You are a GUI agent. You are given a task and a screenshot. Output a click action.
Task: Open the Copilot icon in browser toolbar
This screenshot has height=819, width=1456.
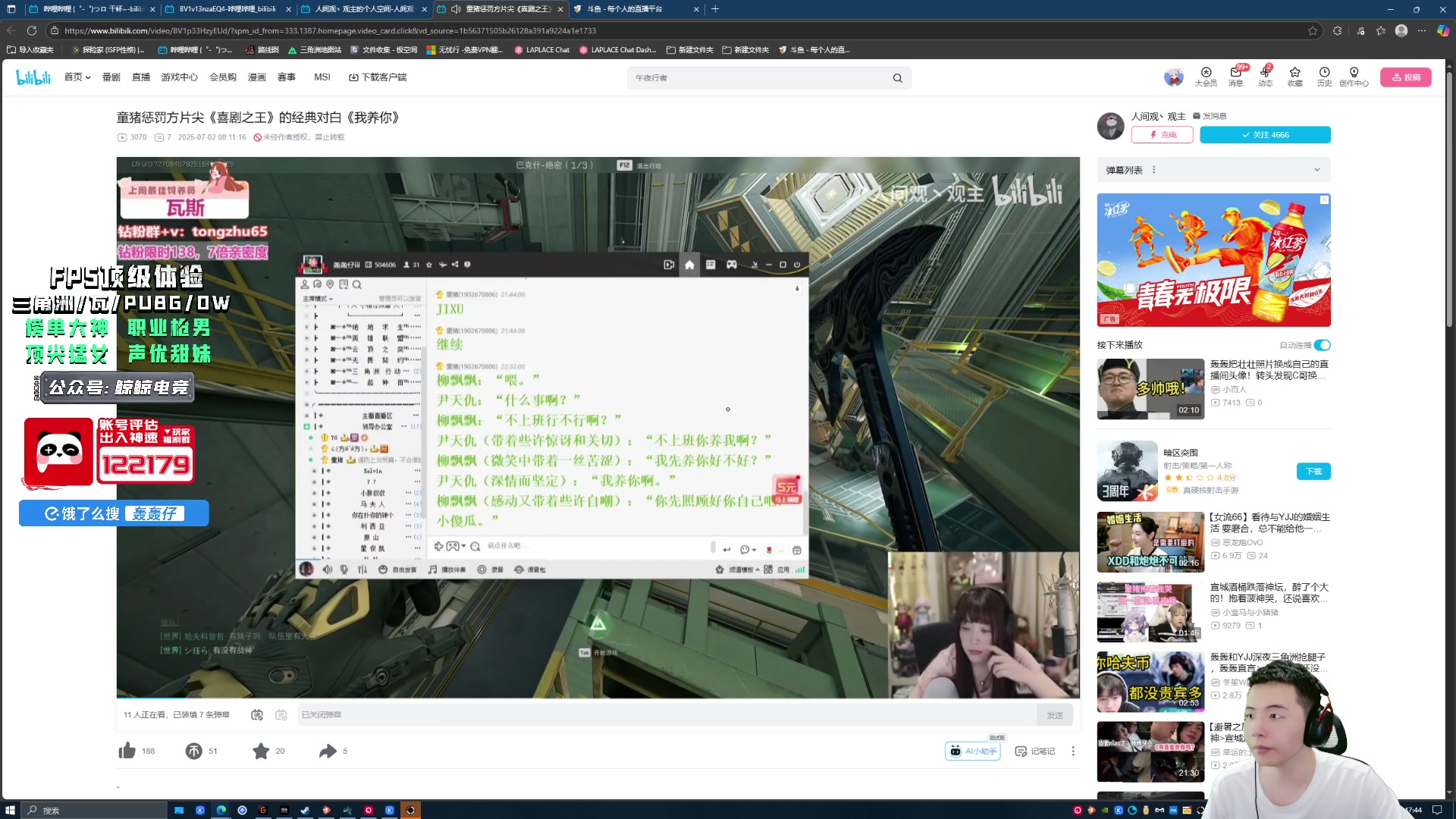coord(1442,30)
